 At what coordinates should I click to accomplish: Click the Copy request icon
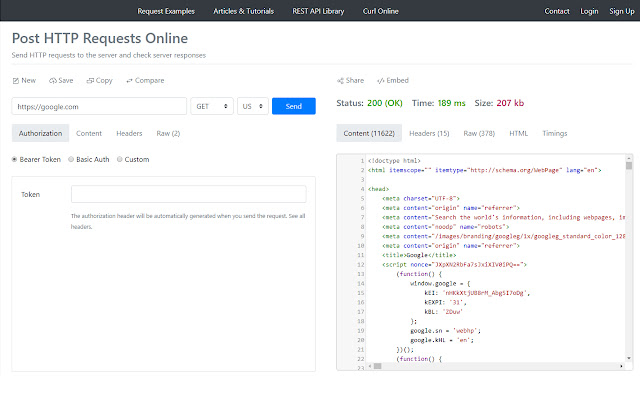point(91,80)
